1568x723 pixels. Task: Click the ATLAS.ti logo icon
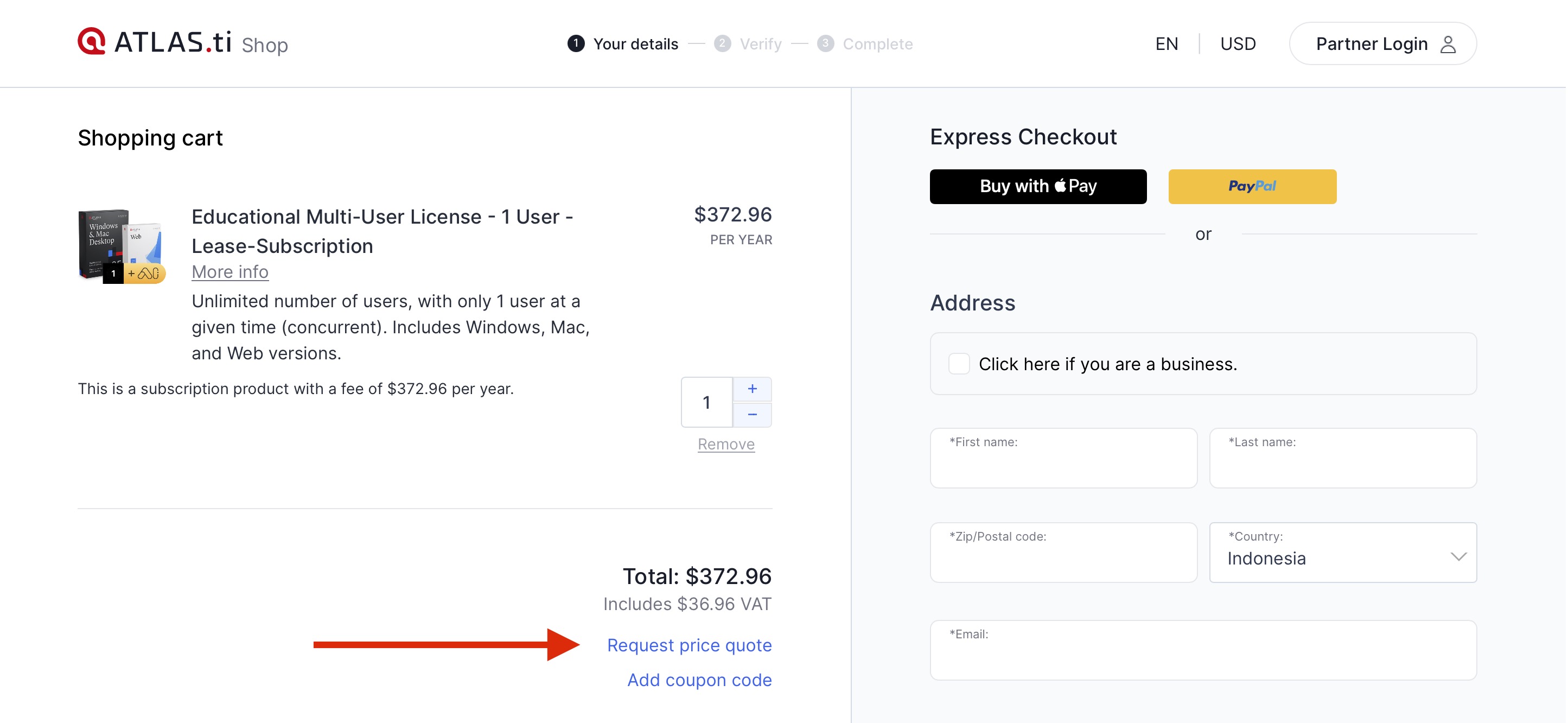(91, 41)
